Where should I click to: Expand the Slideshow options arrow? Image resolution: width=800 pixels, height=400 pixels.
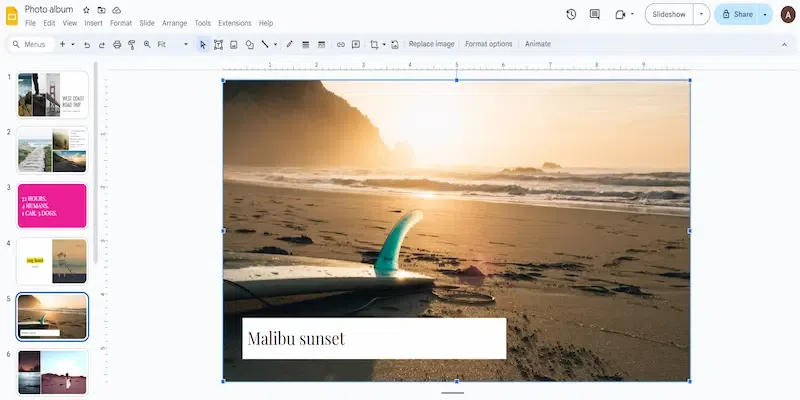702,14
